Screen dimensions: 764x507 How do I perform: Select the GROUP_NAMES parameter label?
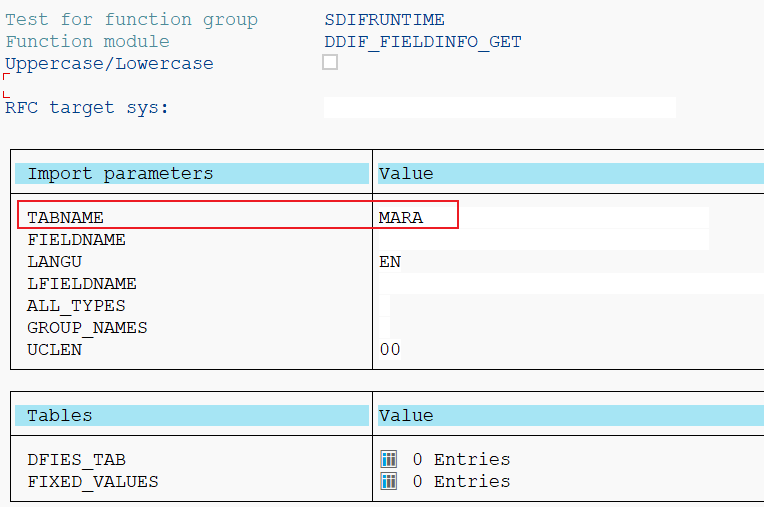click(87, 328)
